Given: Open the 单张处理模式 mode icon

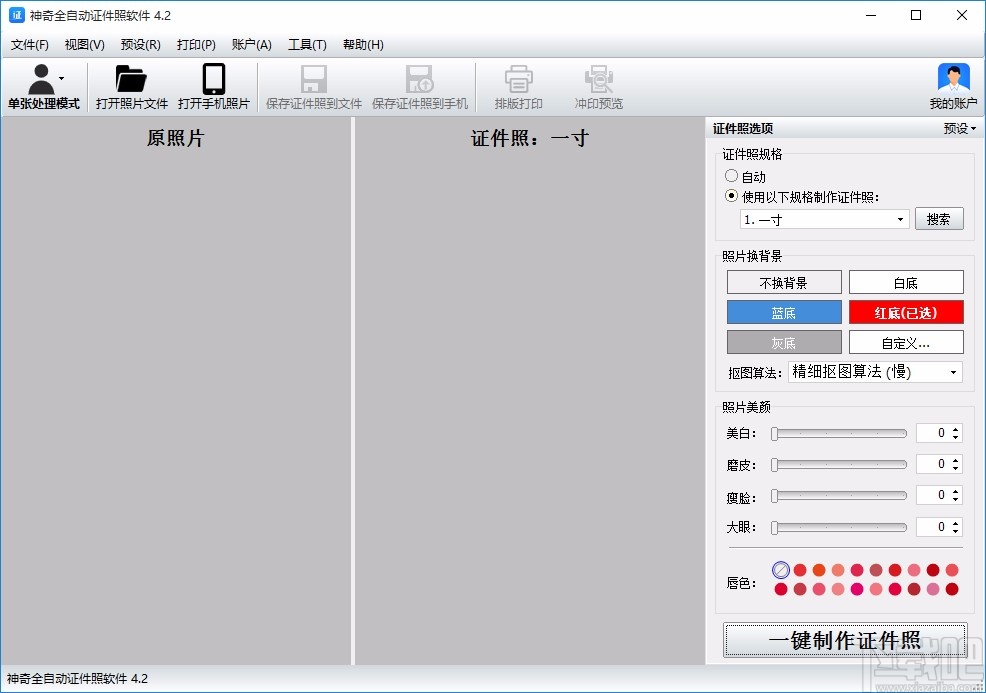Looking at the screenshot, I should tap(42, 80).
